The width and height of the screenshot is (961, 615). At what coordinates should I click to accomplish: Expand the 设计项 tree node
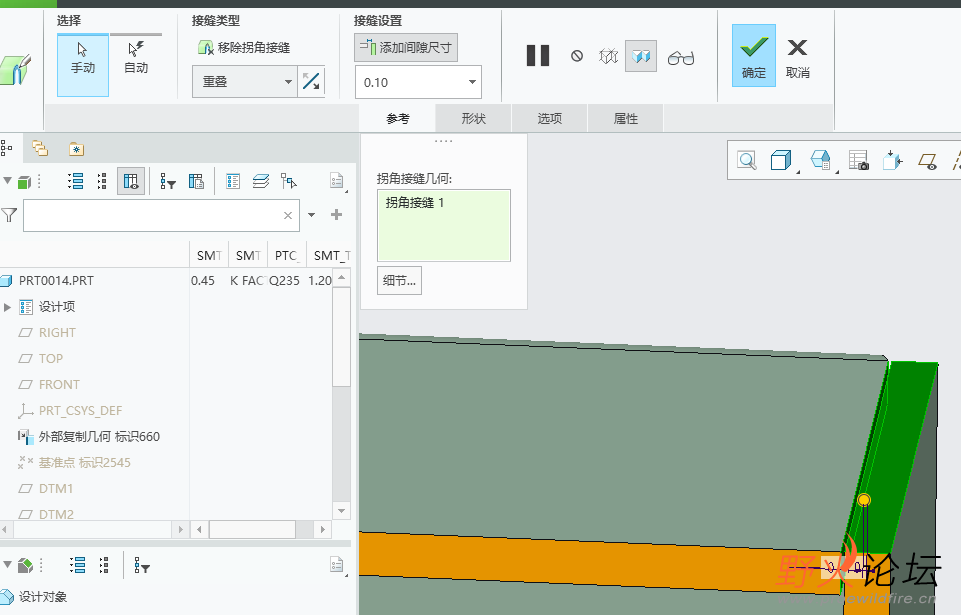tap(7, 307)
